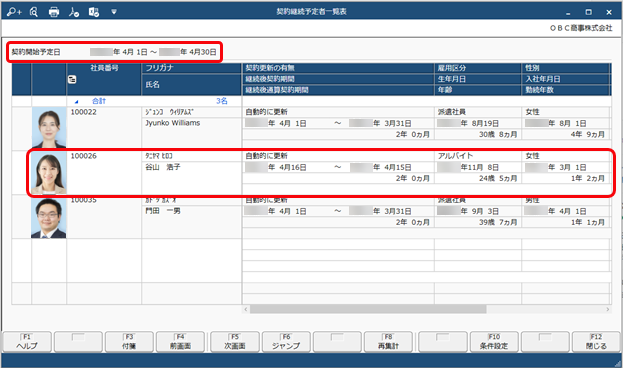This screenshot has width=623, height=368.
Task: Click the F1 ヘルプ button
Action: click(x=27, y=342)
